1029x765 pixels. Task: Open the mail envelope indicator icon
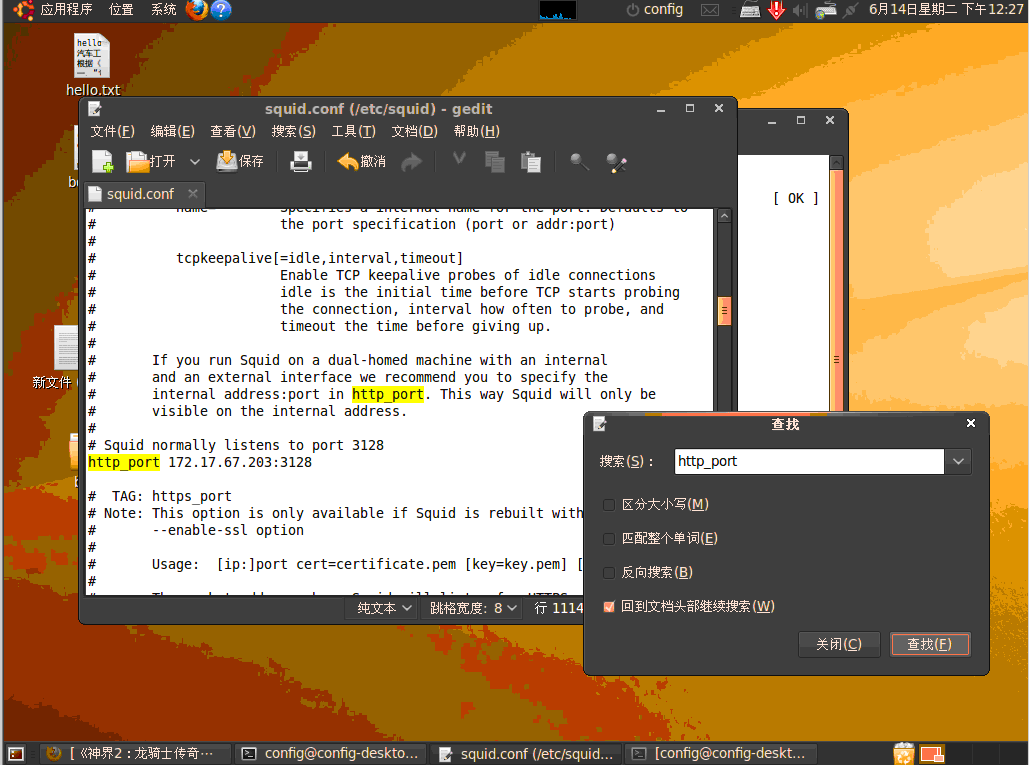click(710, 10)
